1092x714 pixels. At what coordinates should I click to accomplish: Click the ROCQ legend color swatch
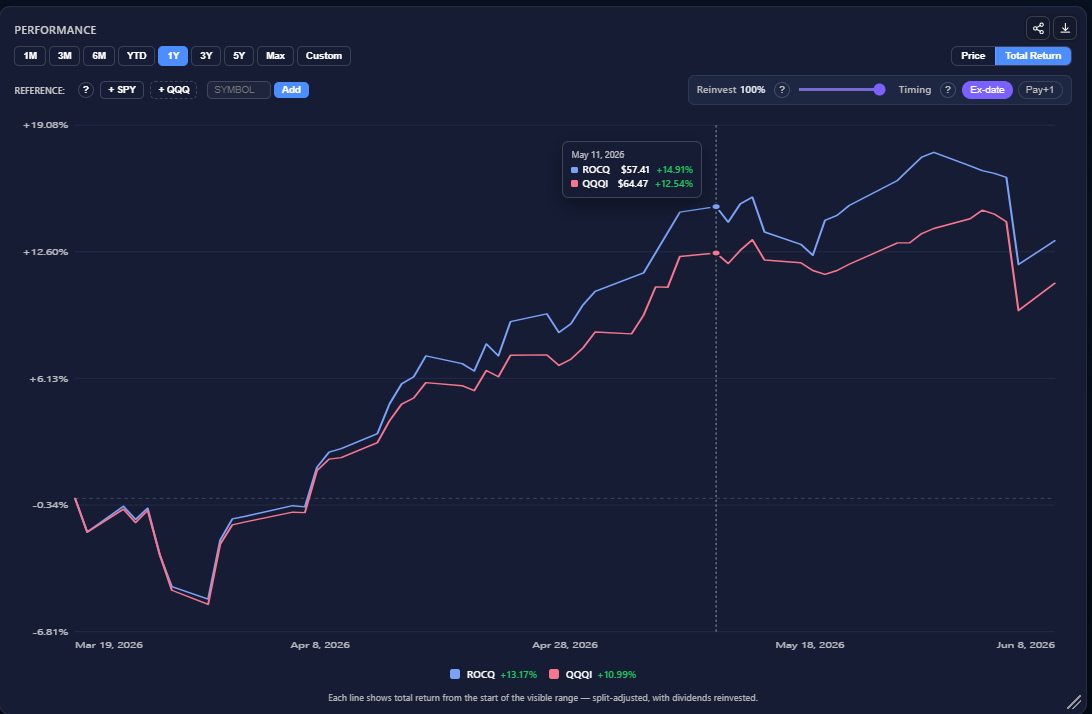point(455,674)
